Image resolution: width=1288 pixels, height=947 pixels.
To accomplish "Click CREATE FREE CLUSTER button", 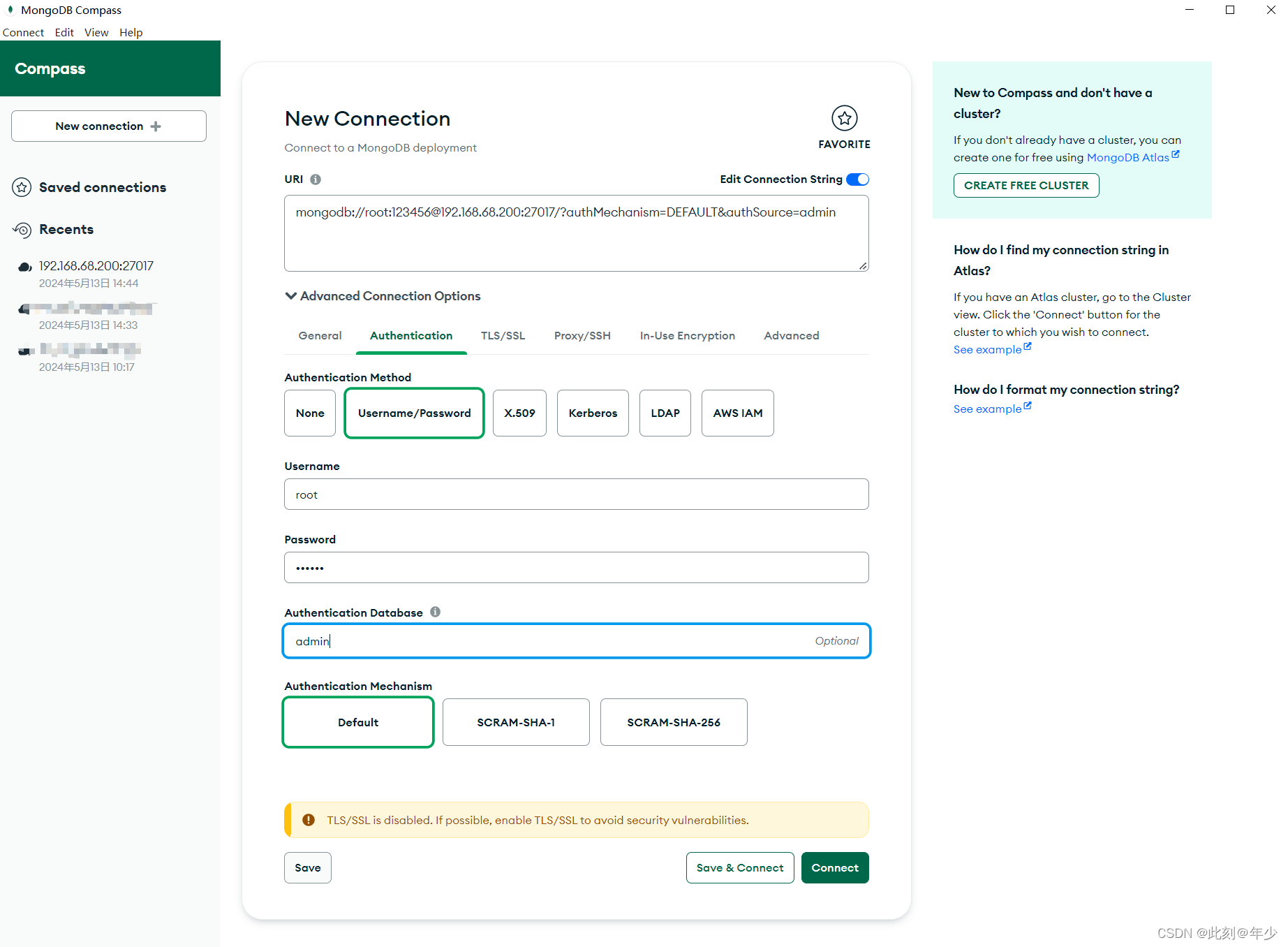I will pyautogui.click(x=1026, y=186).
